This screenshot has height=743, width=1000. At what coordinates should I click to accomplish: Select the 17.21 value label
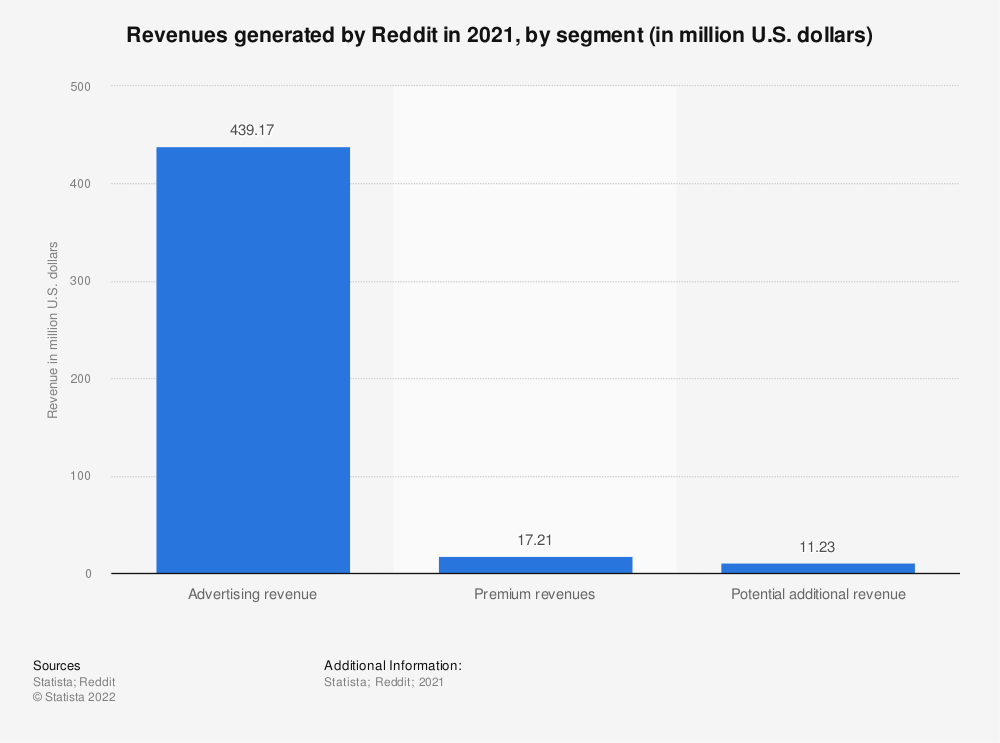point(535,540)
